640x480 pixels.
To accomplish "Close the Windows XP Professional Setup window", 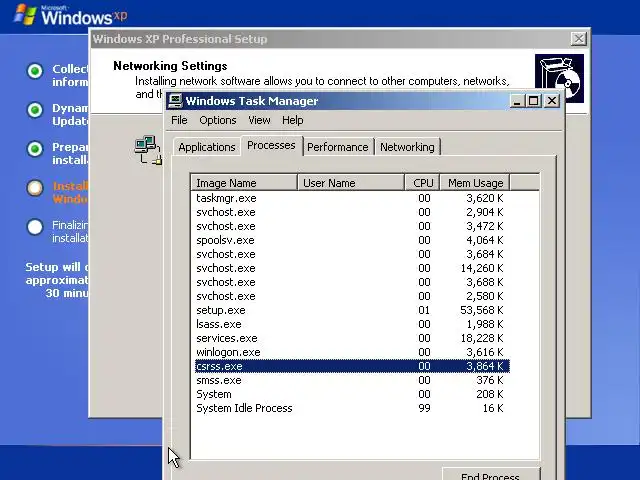I will click(x=578, y=39).
